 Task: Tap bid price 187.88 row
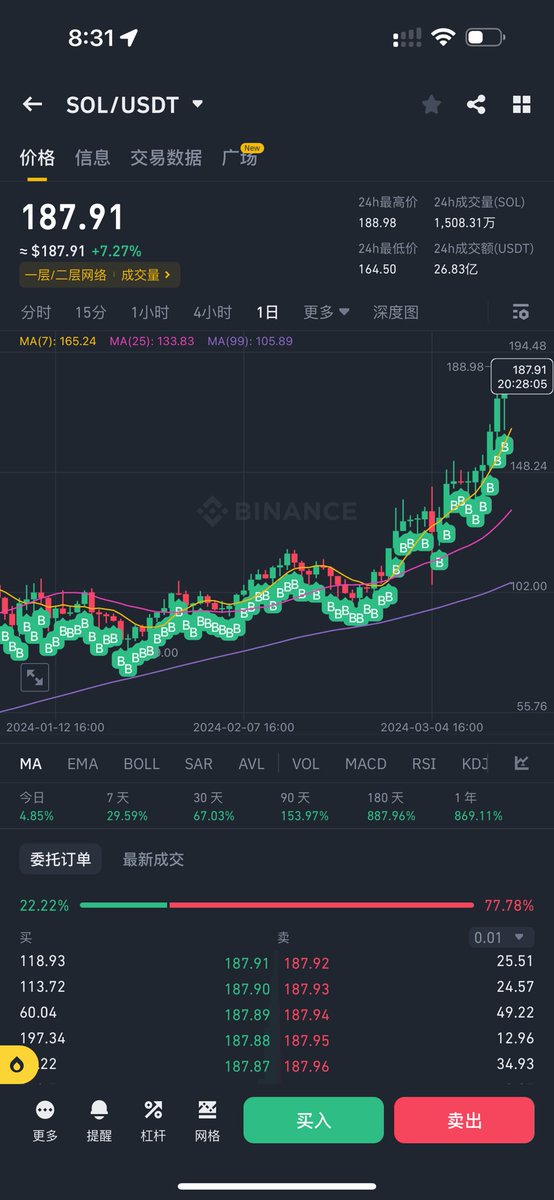[247, 1041]
